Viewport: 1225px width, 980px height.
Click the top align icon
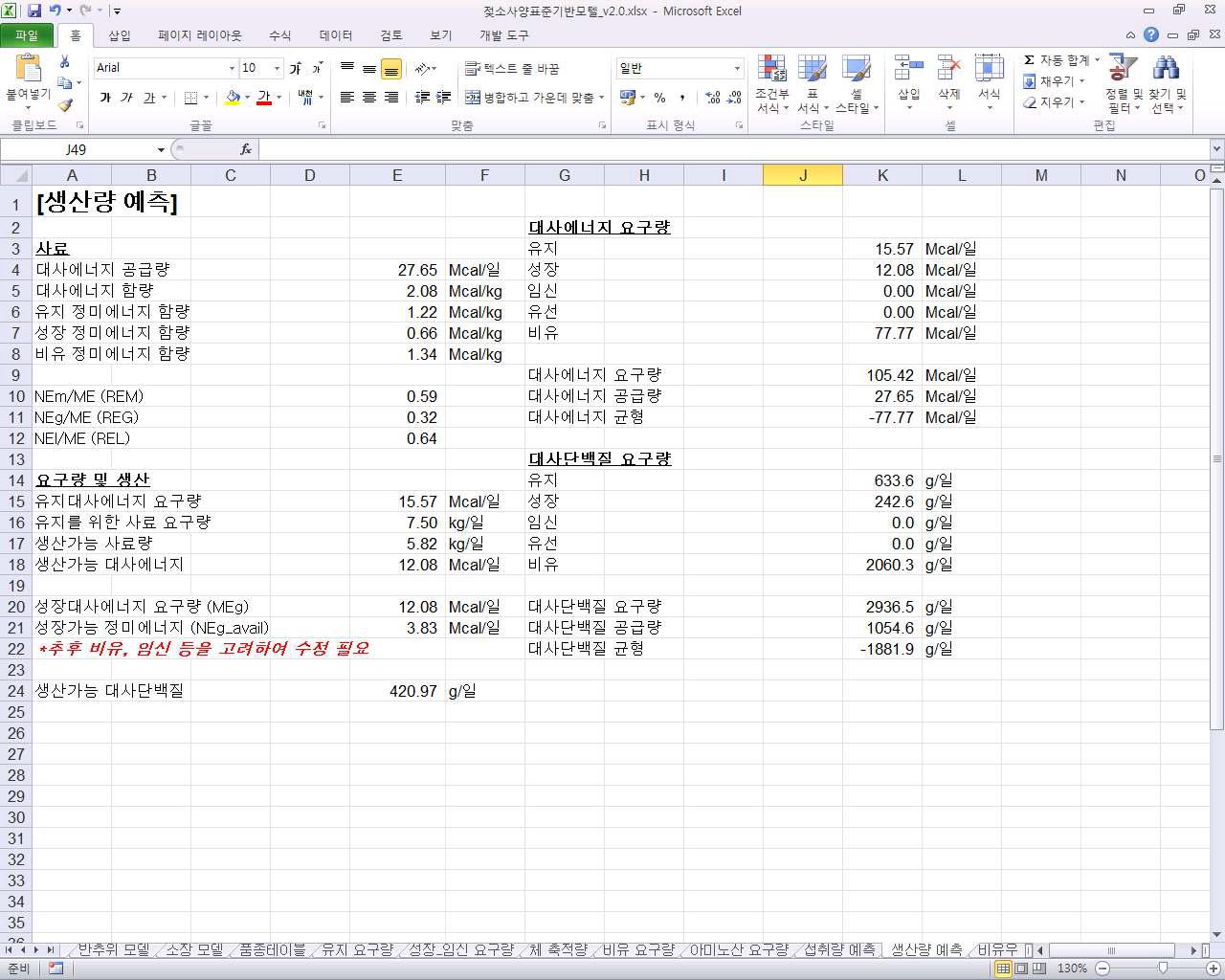click(347, 69)
